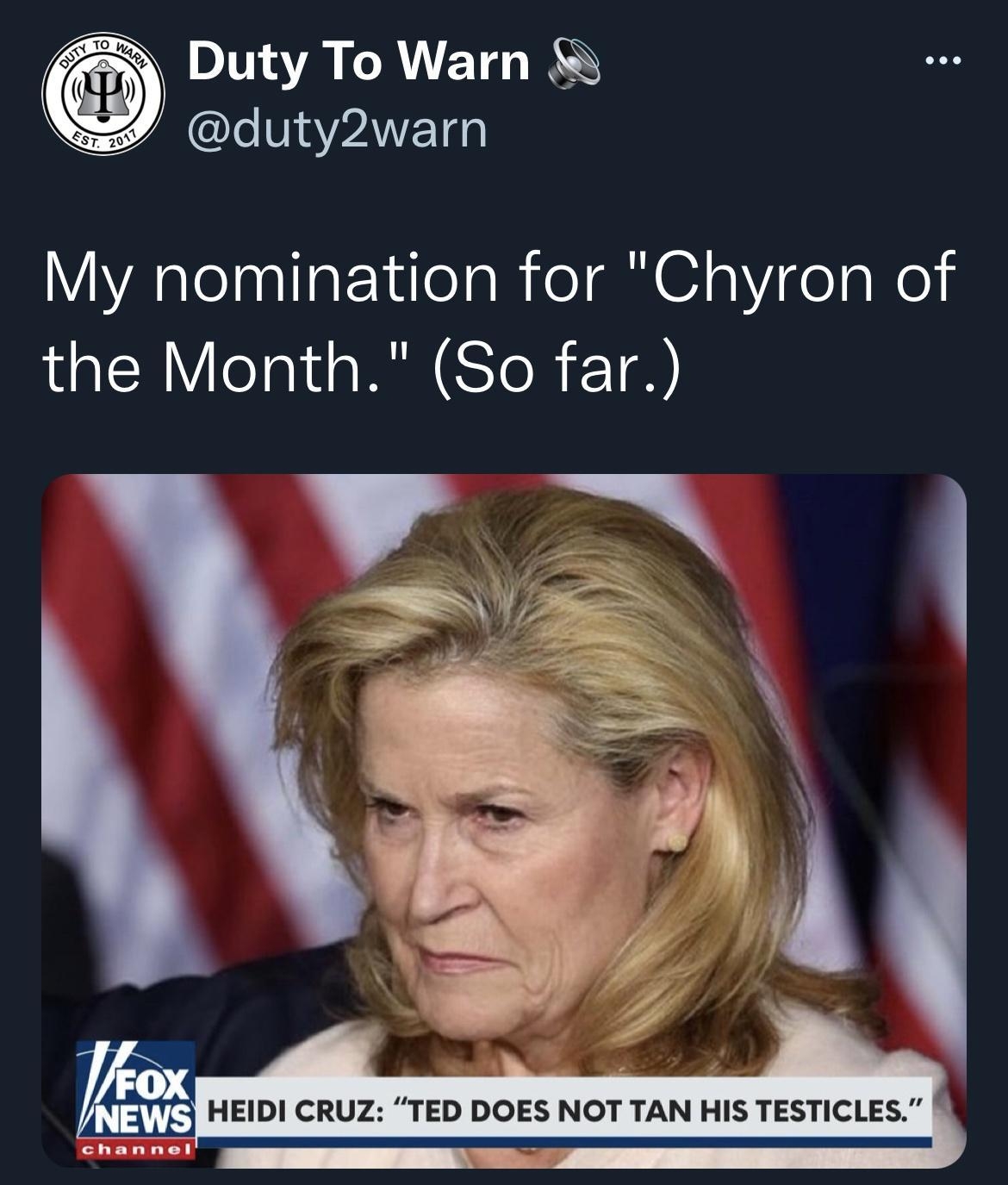Click the woman's gold earring in the photo

pyautogui.click(x=677, y=840)
